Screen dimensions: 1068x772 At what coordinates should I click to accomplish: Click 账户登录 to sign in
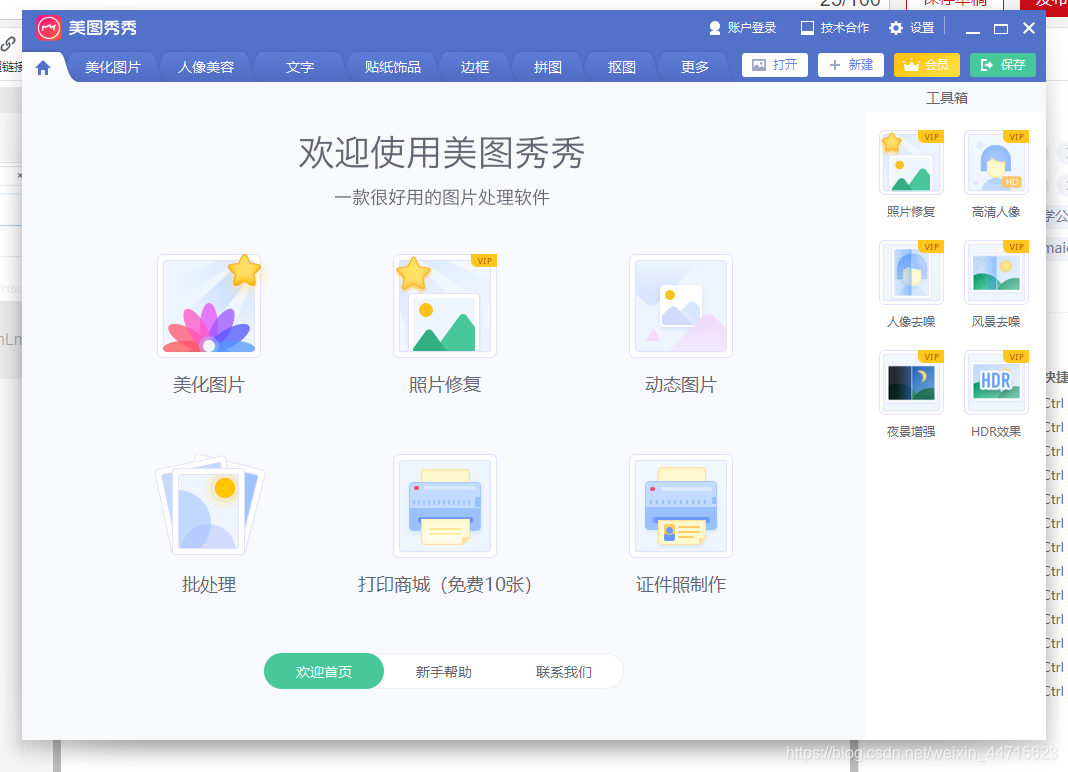click(x=742, y=28)
